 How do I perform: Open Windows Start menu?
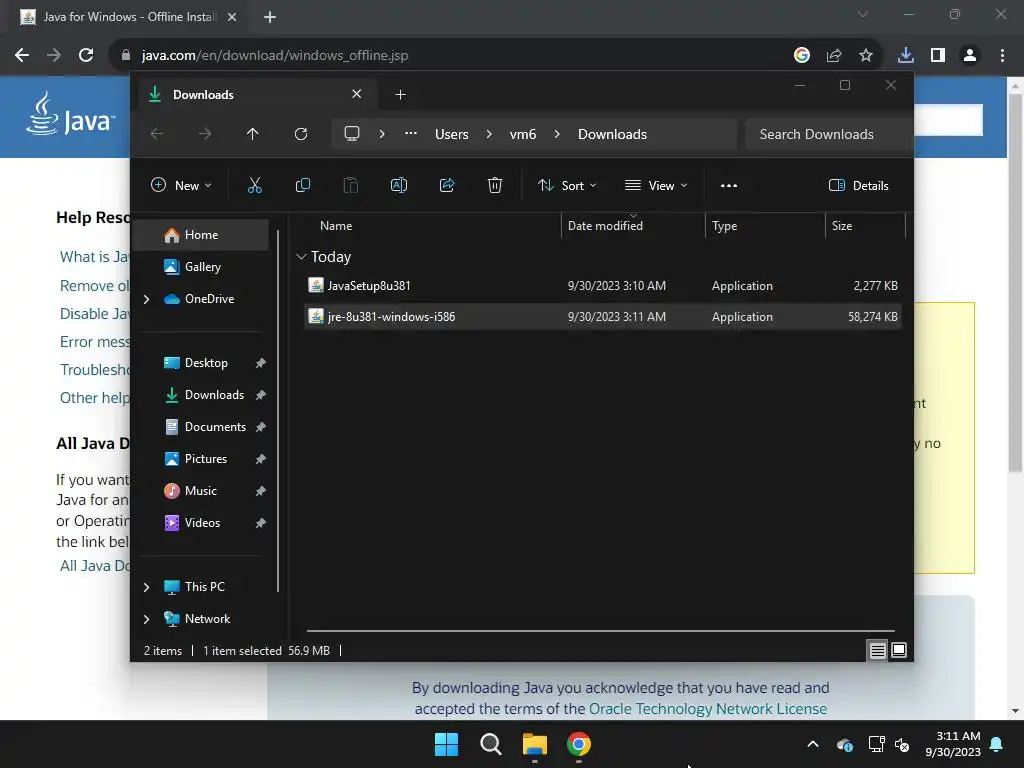point(447,744)
